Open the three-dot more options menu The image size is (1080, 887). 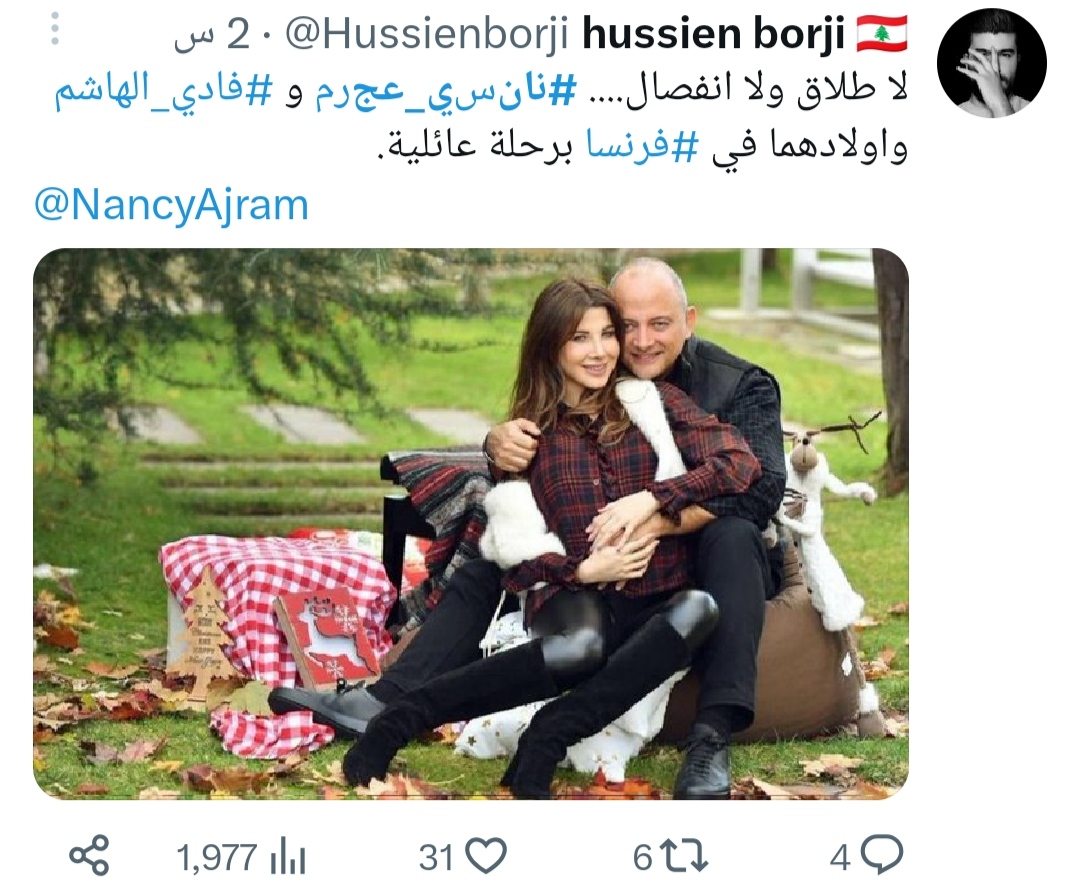(55, 29)
